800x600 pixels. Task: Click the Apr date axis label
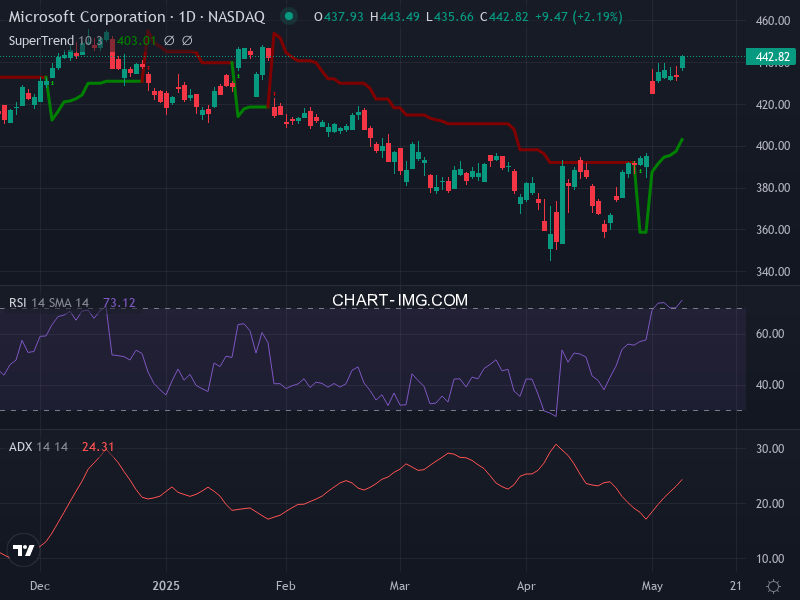[526, 586]
